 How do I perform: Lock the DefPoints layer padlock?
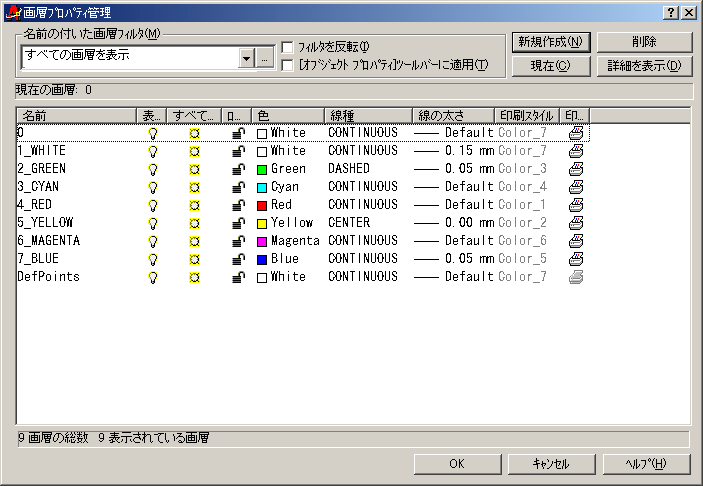click(239, 277)
